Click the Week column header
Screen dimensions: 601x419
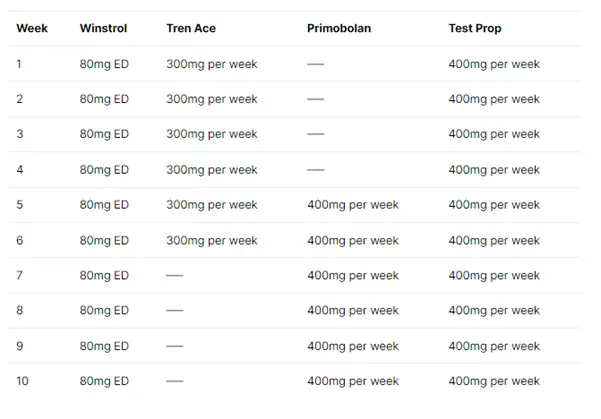coord(32,29)
